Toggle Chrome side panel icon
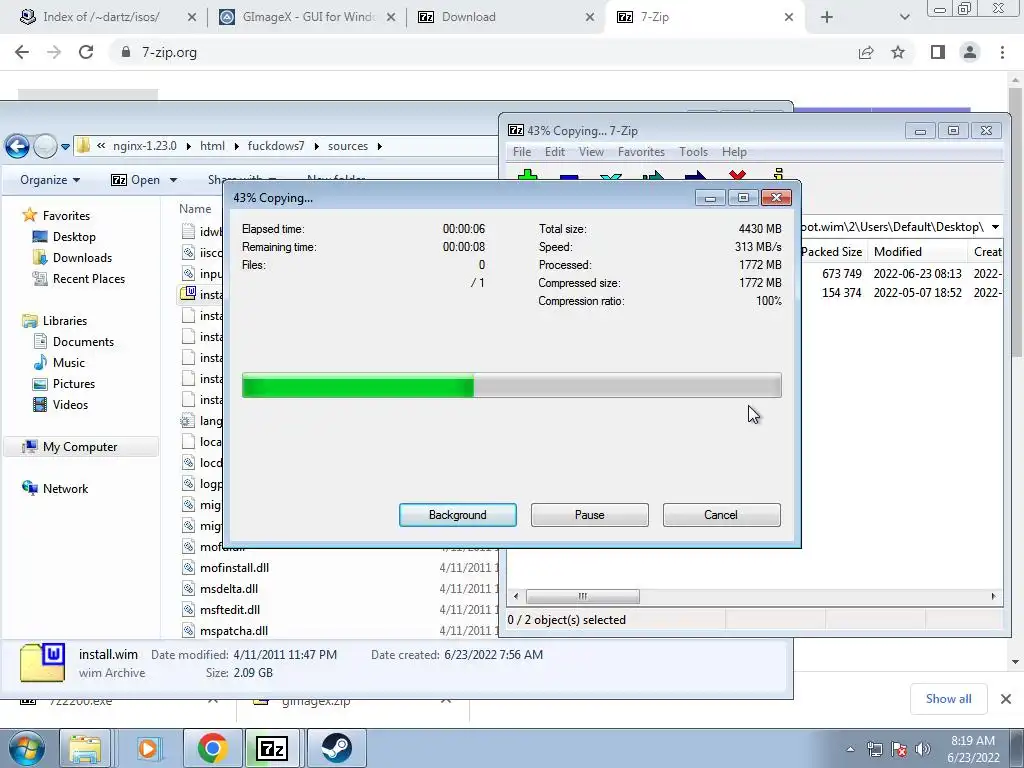The width and height of the screenshot is (1024, 768). click(938, 52)
